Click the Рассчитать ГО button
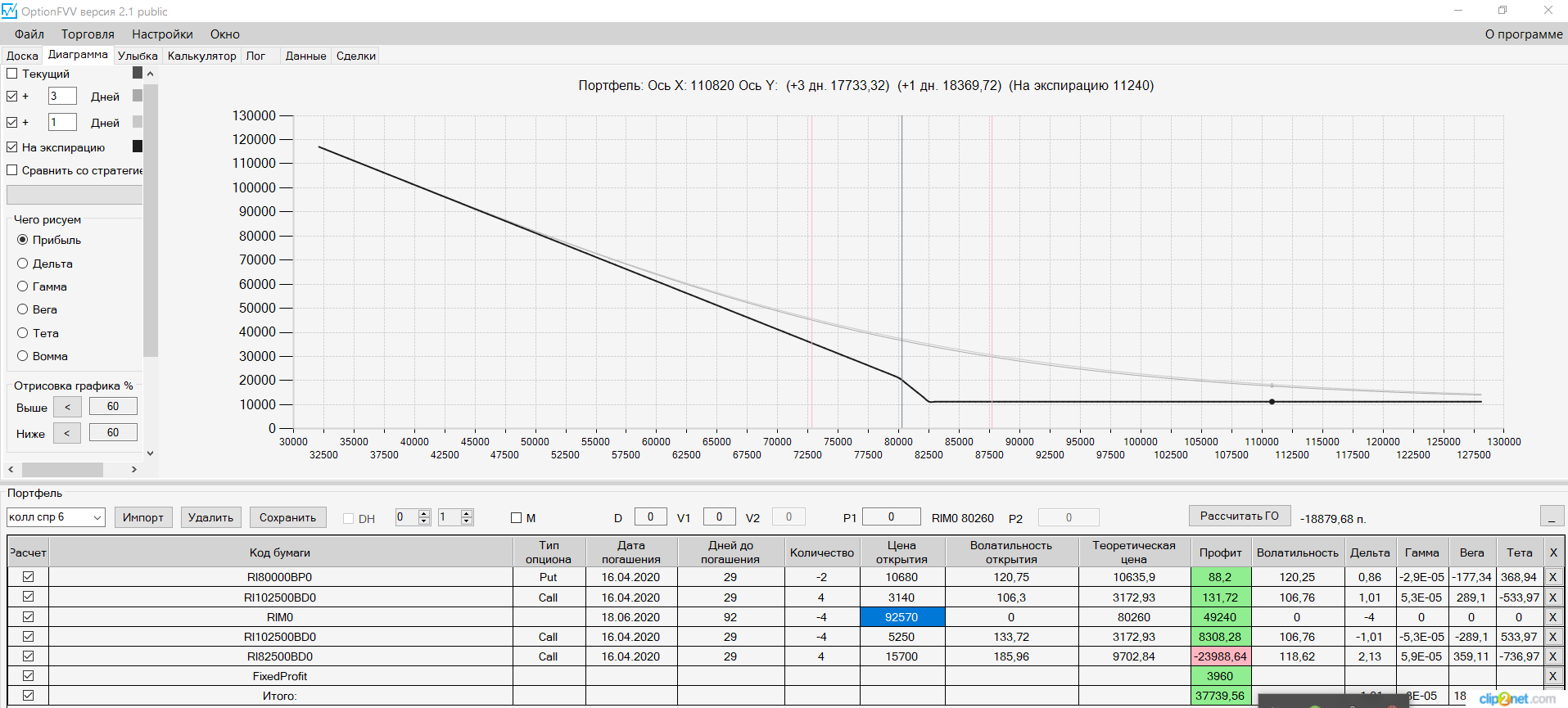Screen dimensions: 1568x708 pyautogui.click(x=1240, y=516)
